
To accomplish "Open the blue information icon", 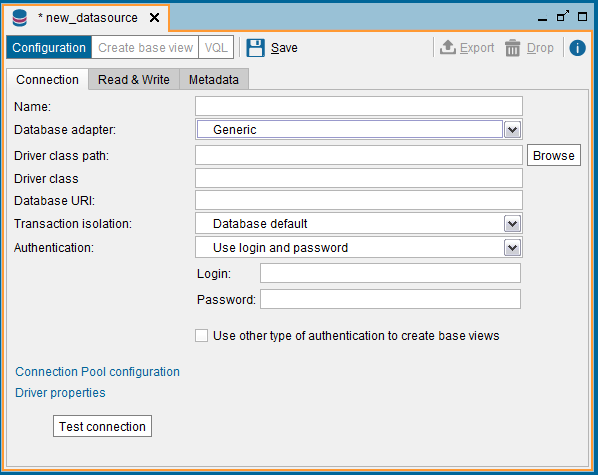I will 577,48.
